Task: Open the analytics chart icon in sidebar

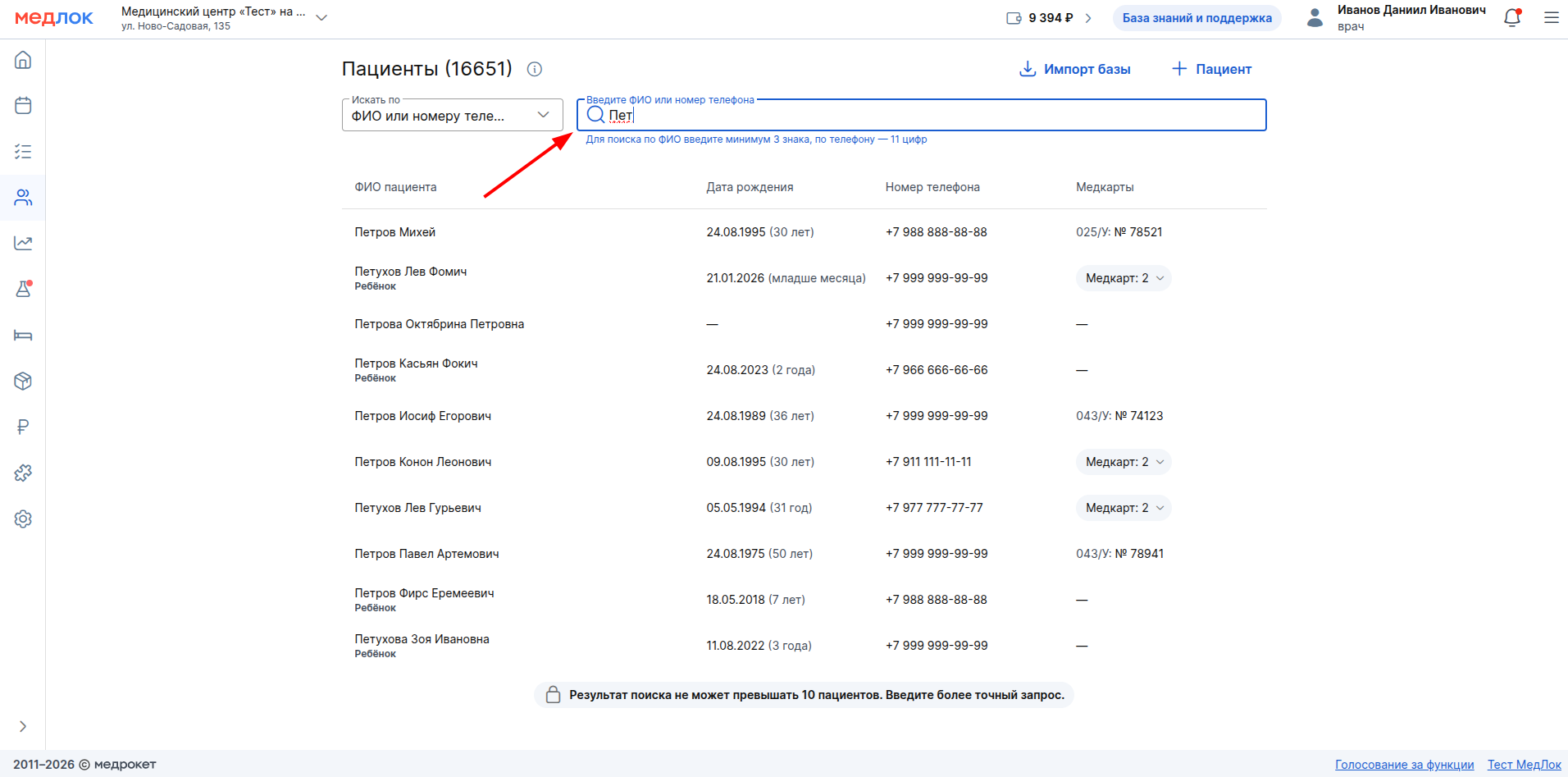Action: 23,243
